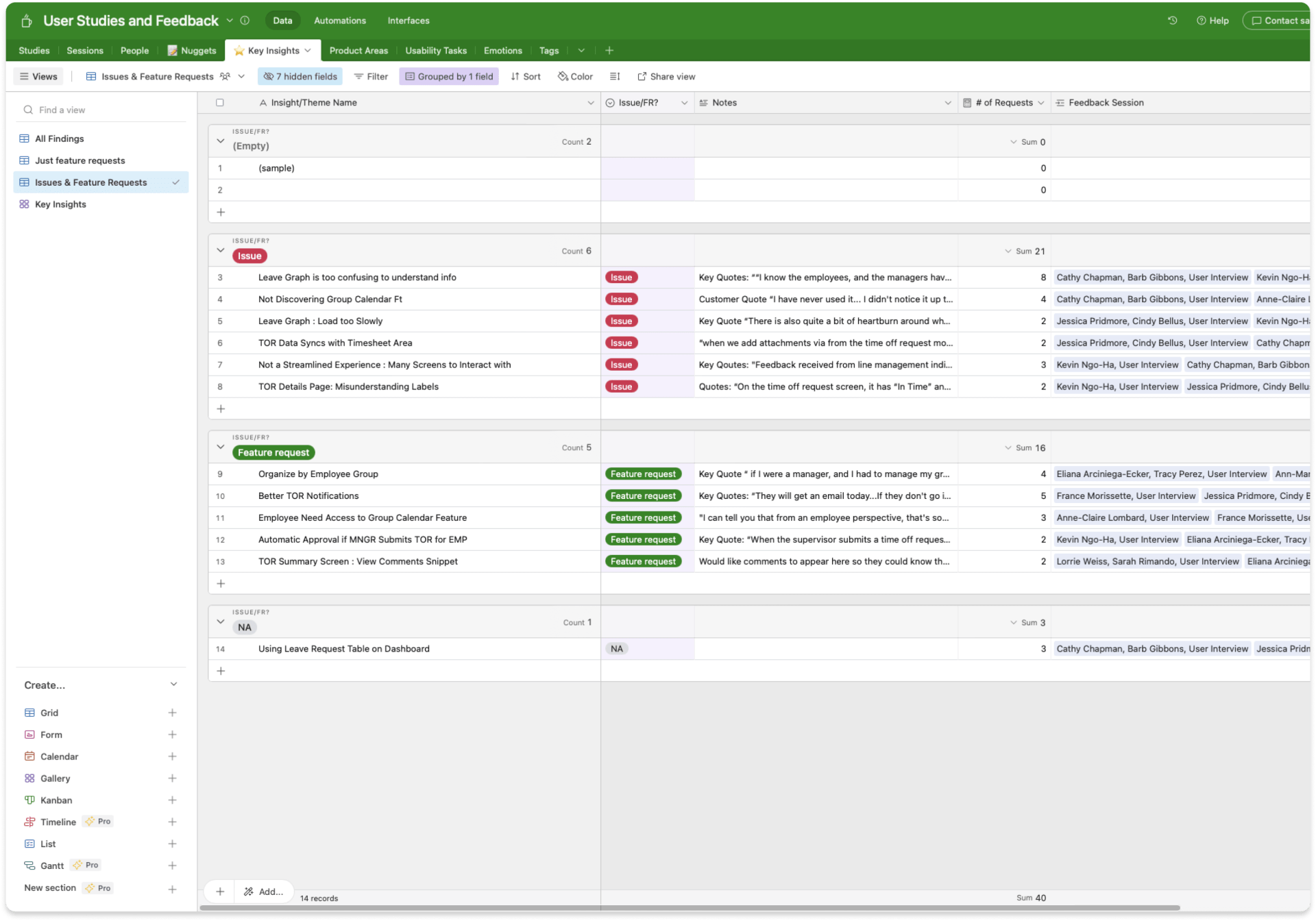Toggle the Views sidebar button
1316x921 pixels.
[x=38, y=77]
